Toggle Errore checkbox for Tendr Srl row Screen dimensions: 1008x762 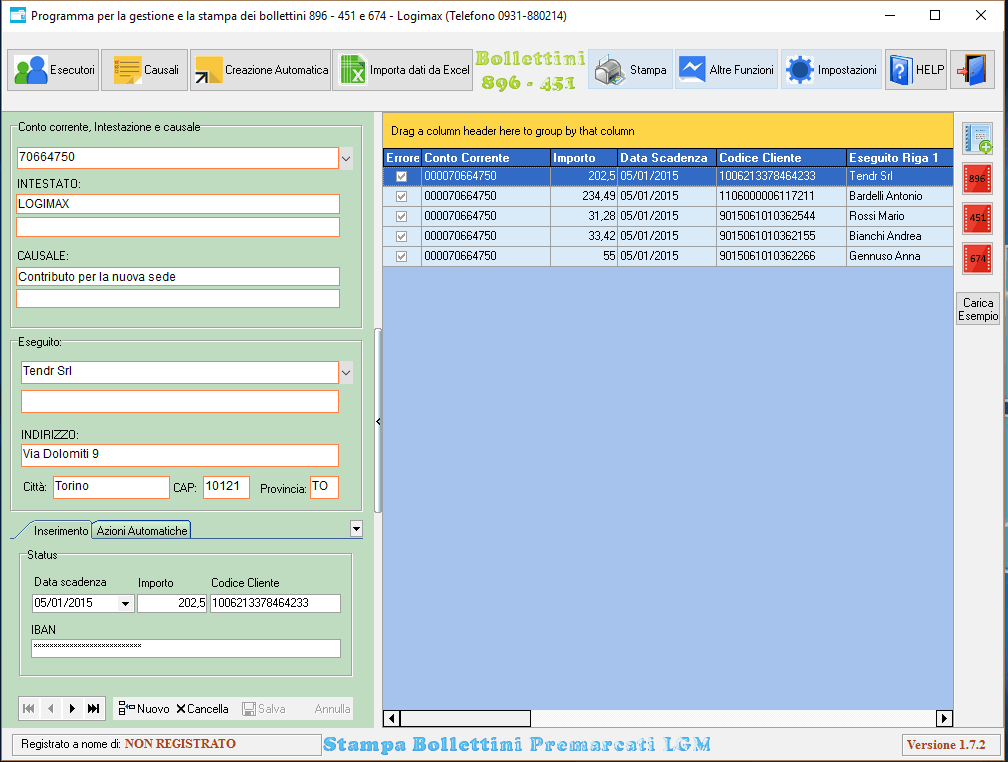click(402, 176)
